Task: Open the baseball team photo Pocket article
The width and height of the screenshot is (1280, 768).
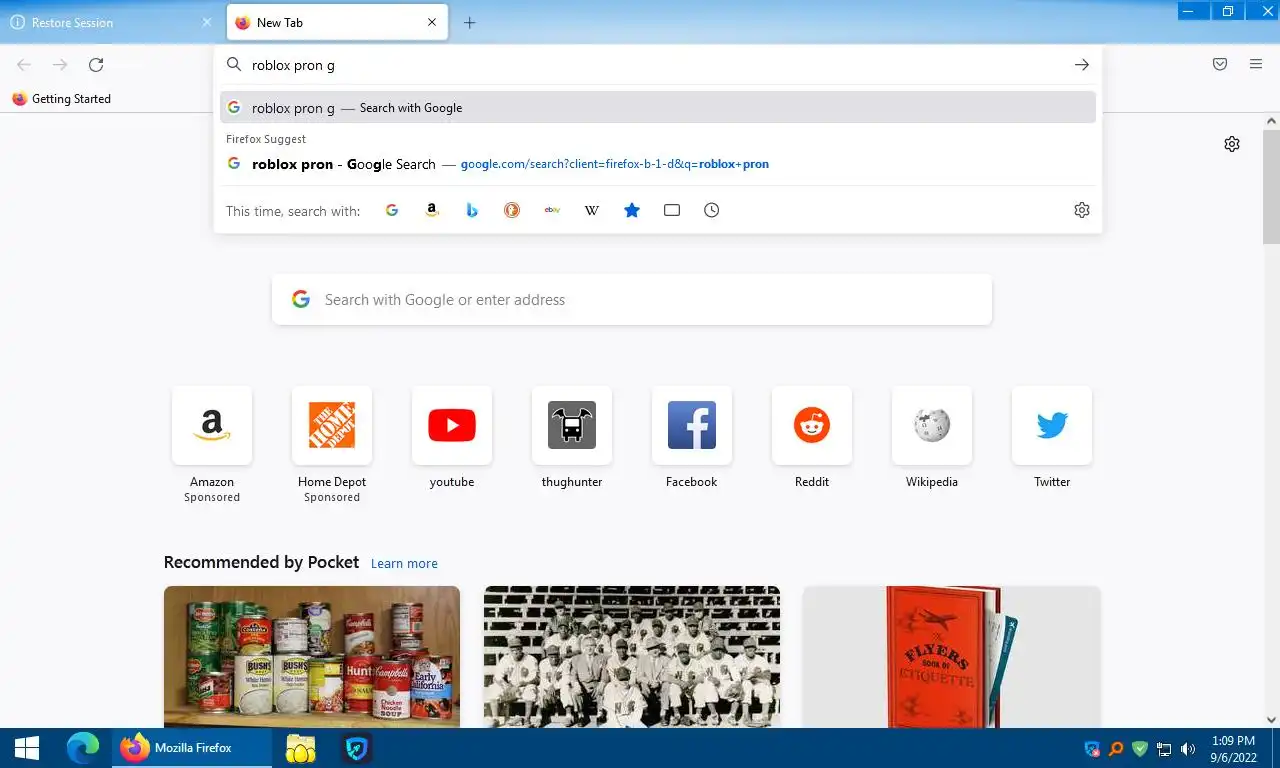Action: (632, 656)
